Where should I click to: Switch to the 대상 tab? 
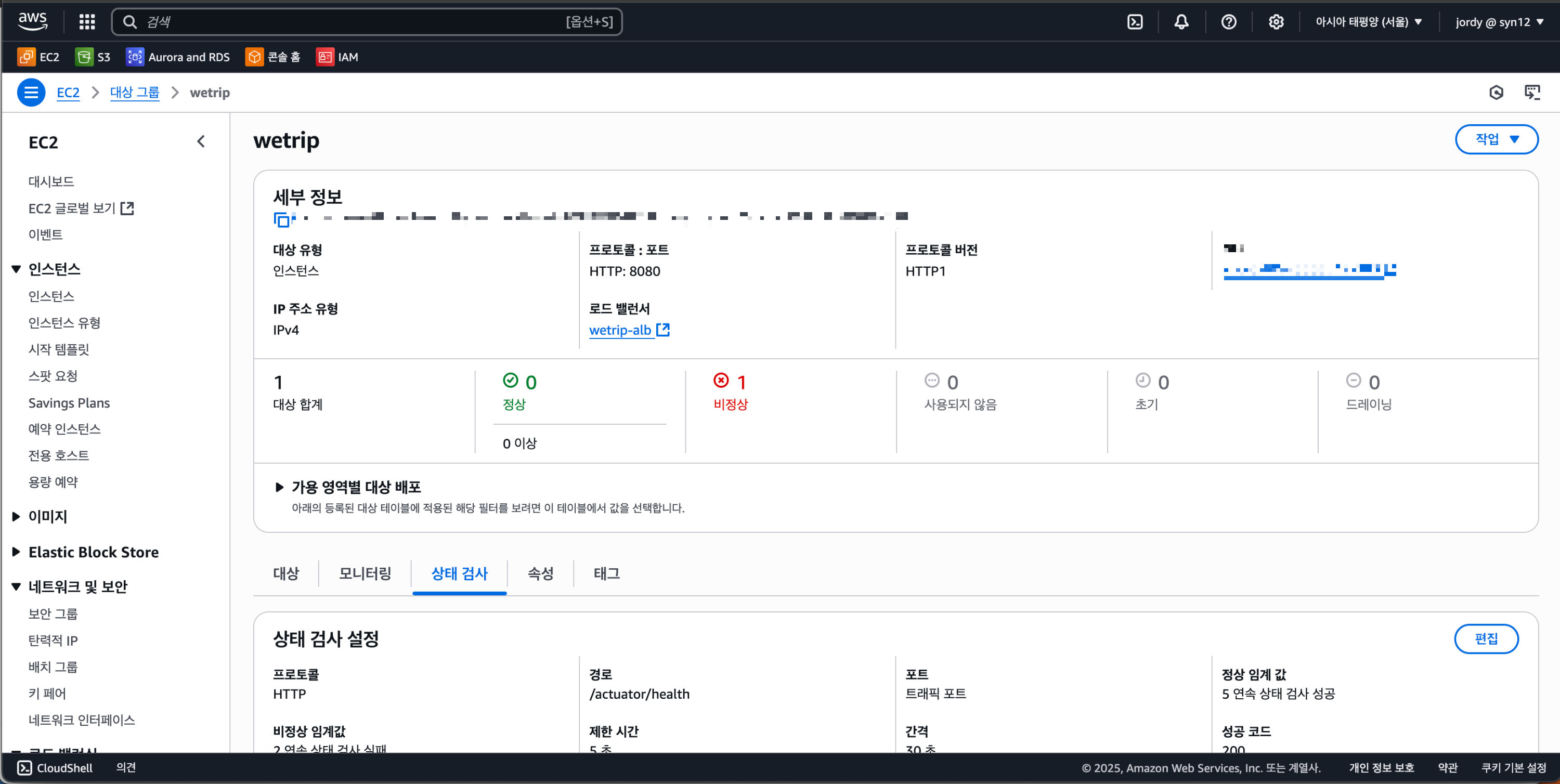tap(286, 573)
